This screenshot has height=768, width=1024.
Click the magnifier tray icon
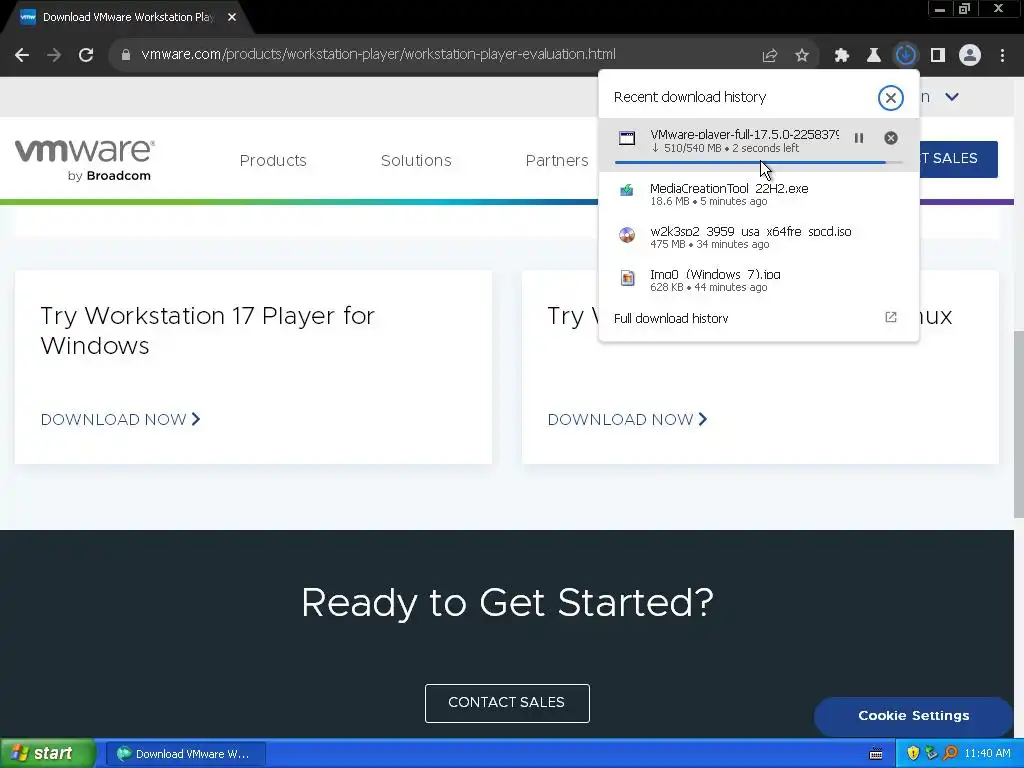(x=950, y=754)
